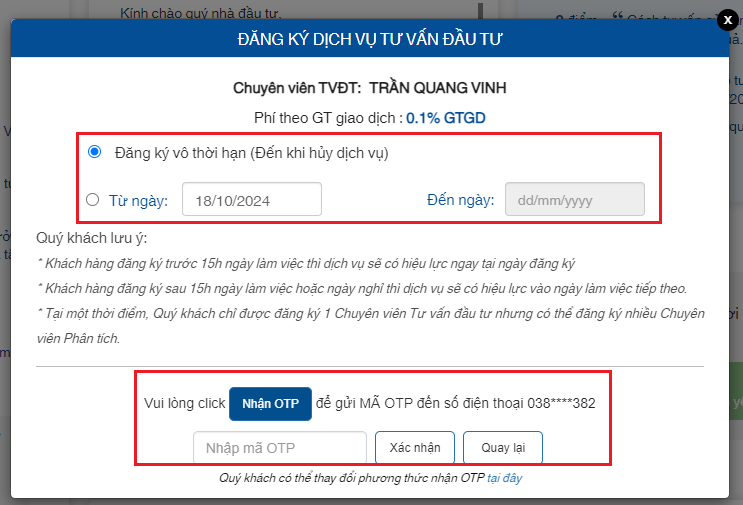Click the background scrollbar thumb behind the dialog
Image resolution: width=743 pixels, height=505 pixels.
click(x=480, y=11)
